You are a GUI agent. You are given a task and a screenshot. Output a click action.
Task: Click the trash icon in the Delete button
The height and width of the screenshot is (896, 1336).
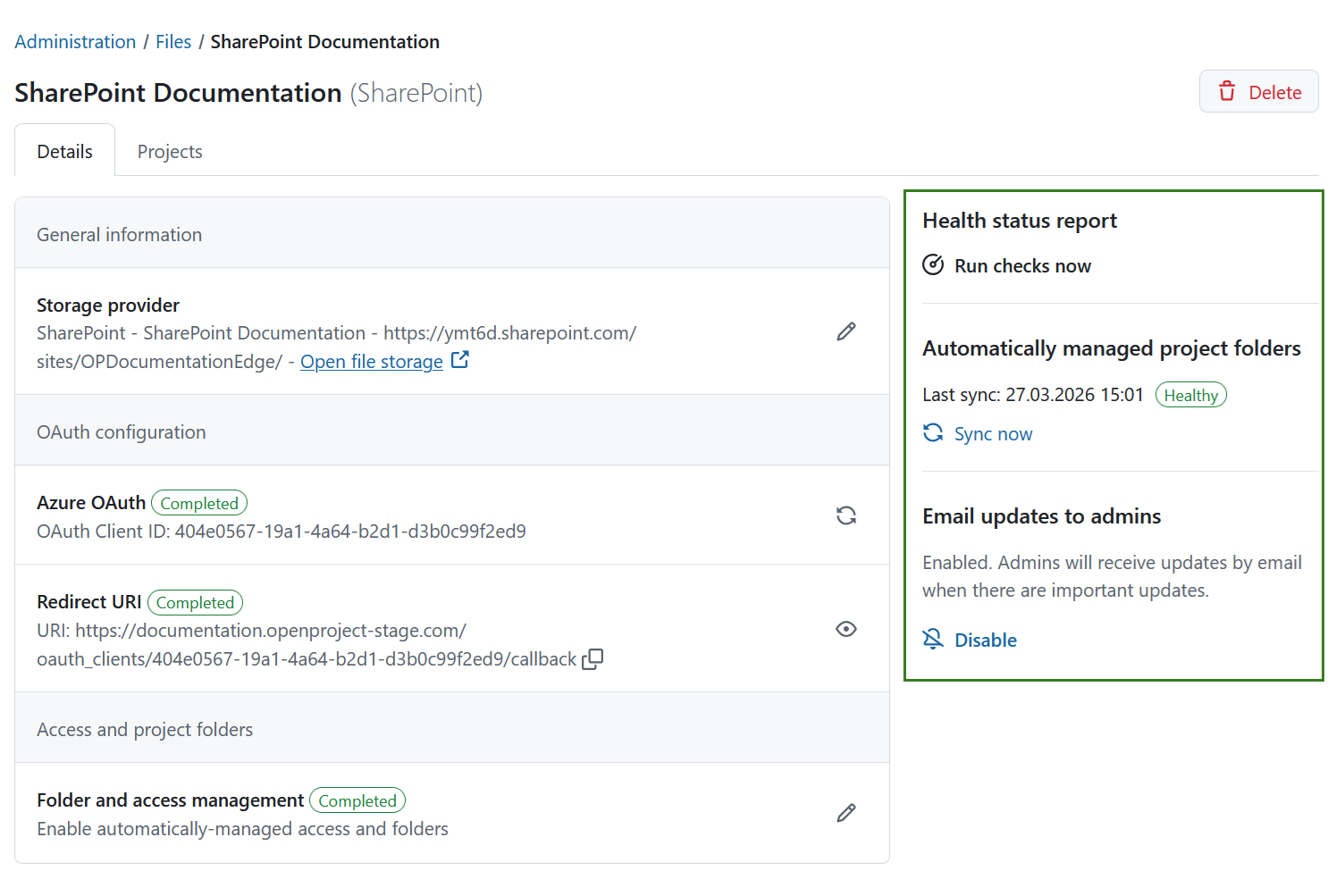(x=1228, y=91)
